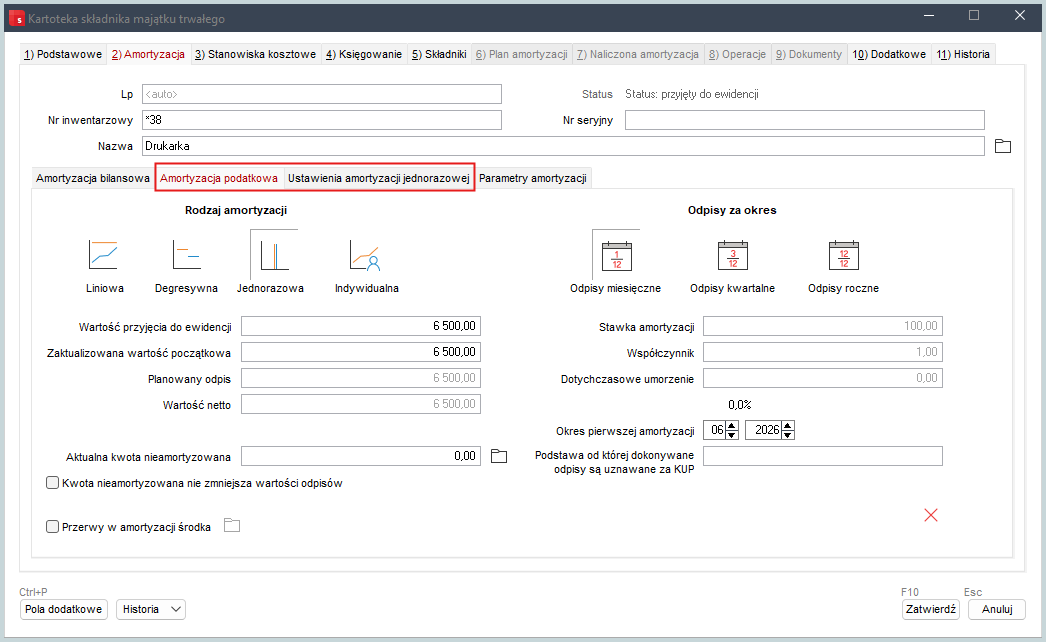
Task: Open 3) Stanowiska kosztowe tab
Action: 255,54
